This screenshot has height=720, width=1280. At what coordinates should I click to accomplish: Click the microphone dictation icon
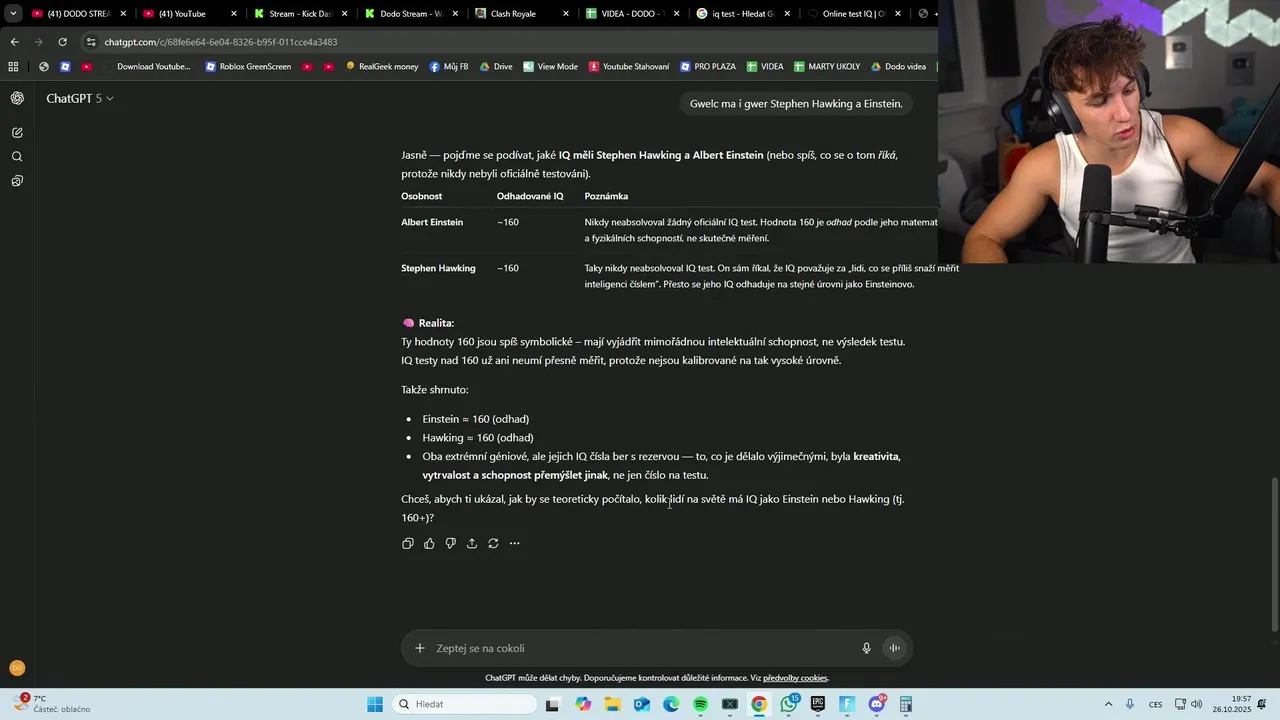[x=867, y=648]
